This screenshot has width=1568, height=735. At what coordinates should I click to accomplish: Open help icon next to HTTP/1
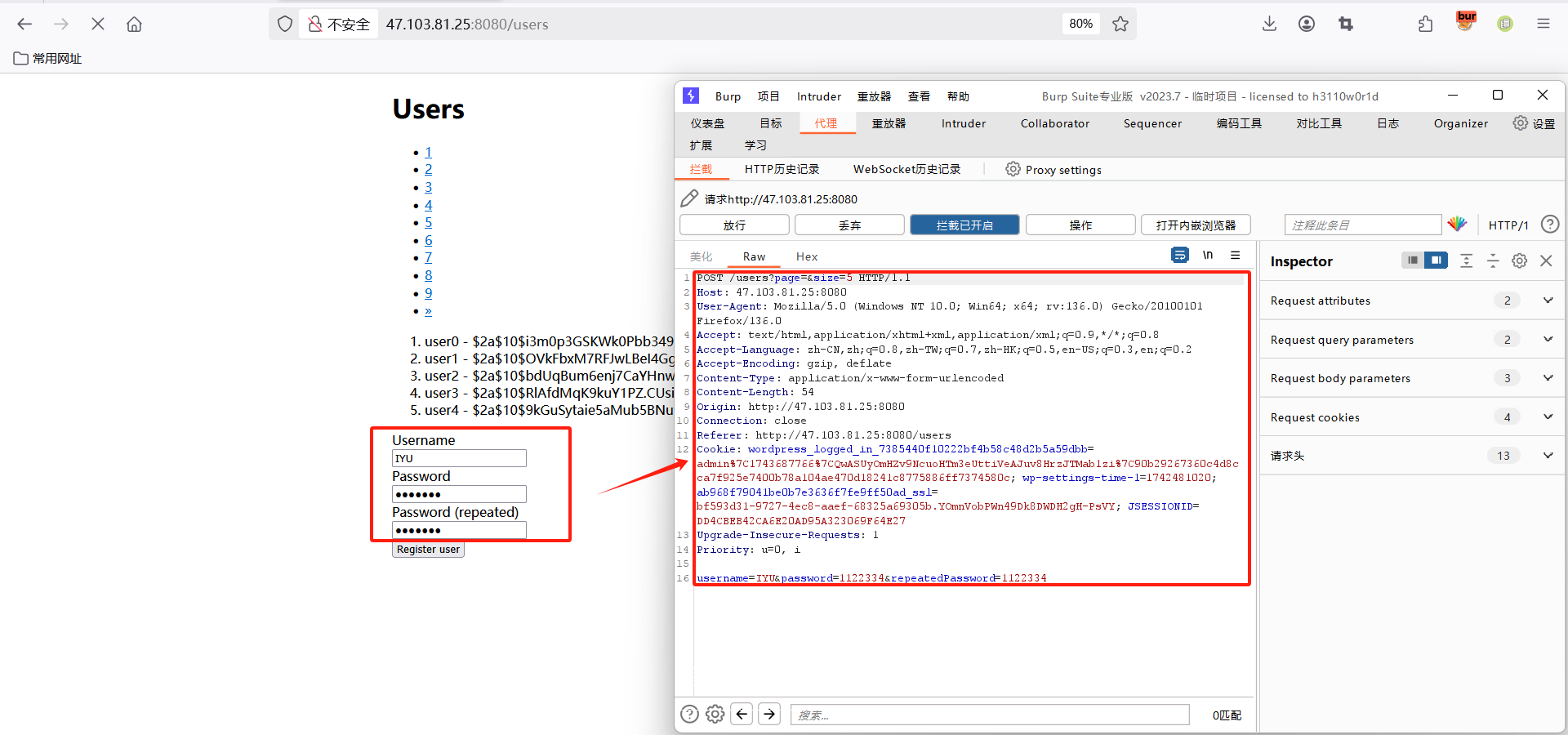(1550, 224)
